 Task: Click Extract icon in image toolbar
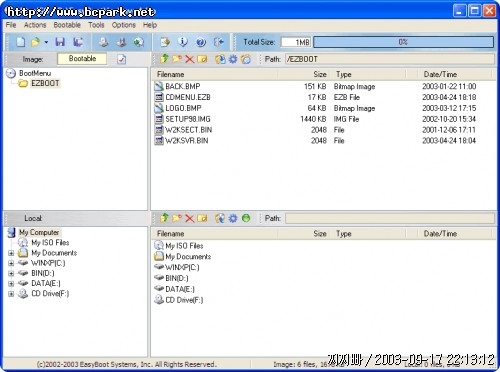(x=220, y=59)
